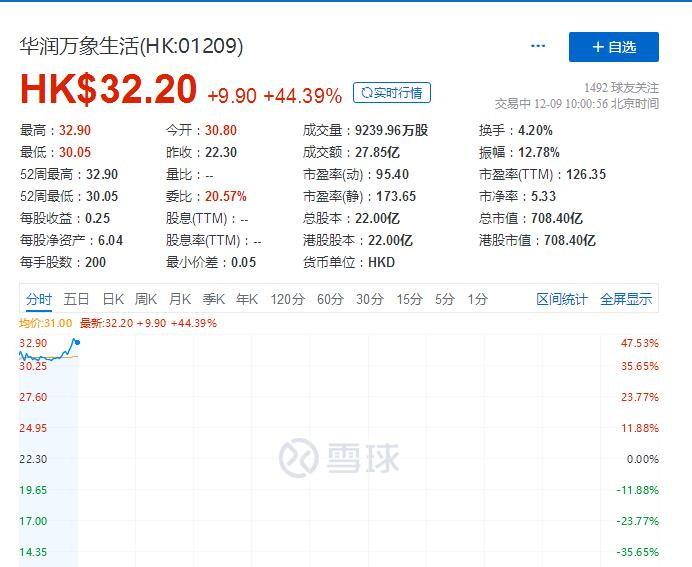This screenshot has width=692, height=567.
Task: Click the 0.00% right axis label
Action: point(643,459)
